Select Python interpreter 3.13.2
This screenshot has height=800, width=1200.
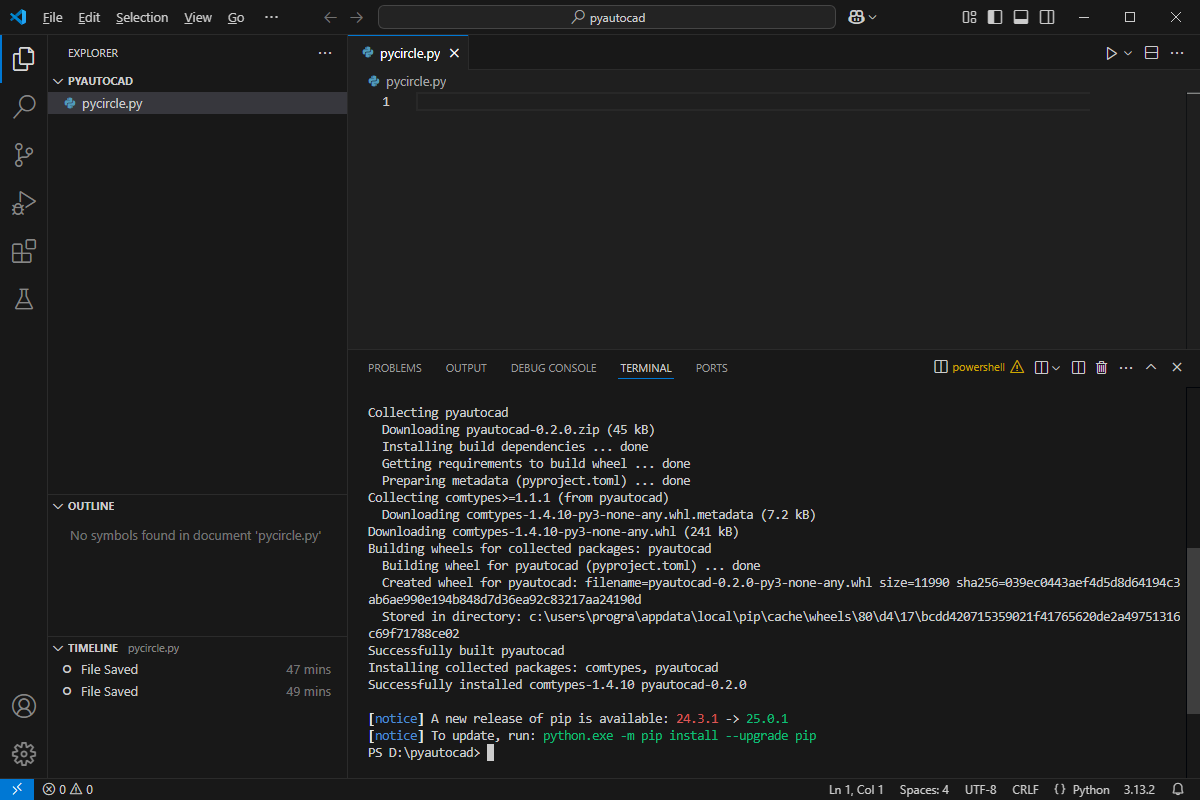click(1138, 789)
